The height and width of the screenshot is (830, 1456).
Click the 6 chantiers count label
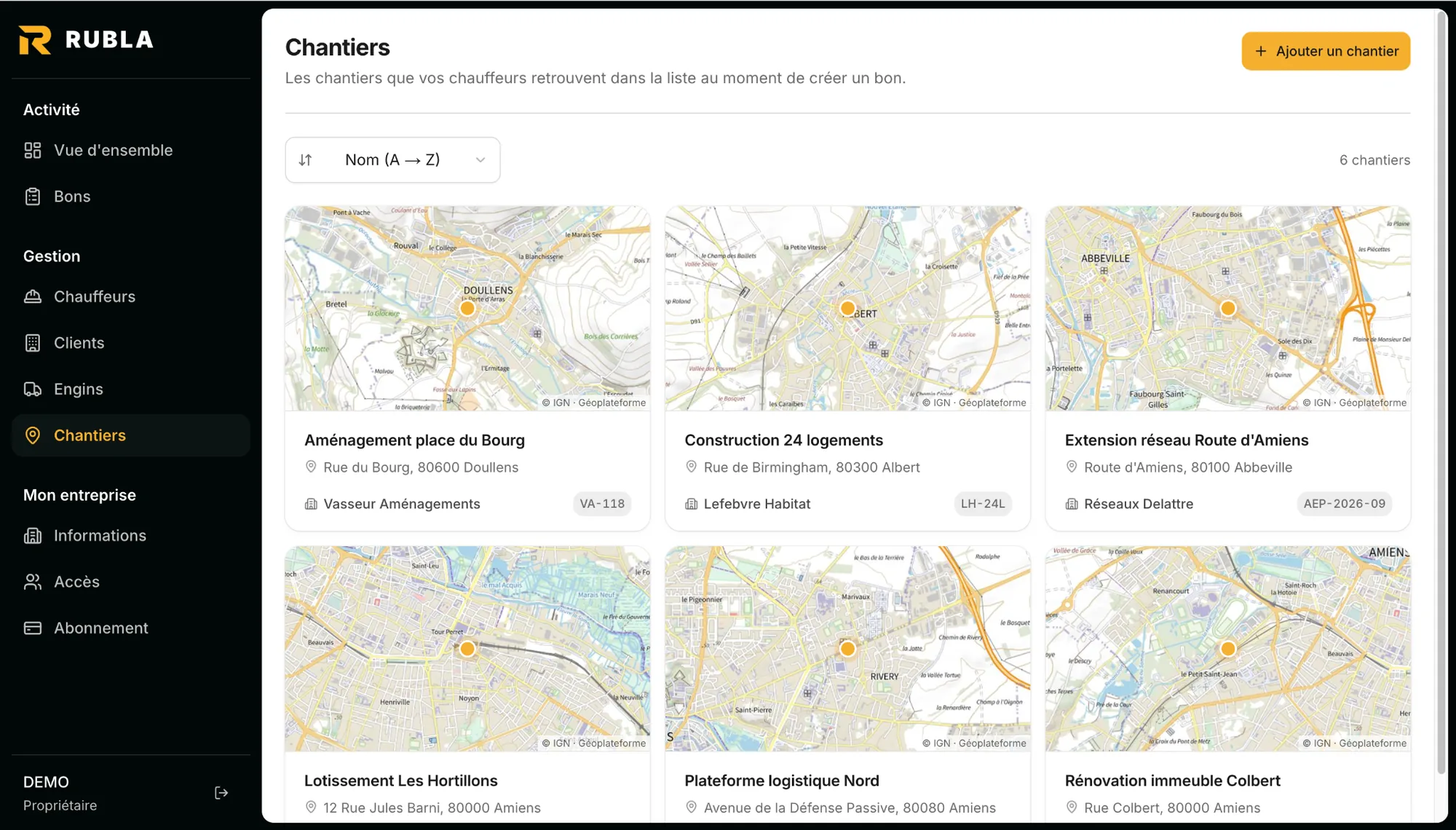tap(1374, 160)
